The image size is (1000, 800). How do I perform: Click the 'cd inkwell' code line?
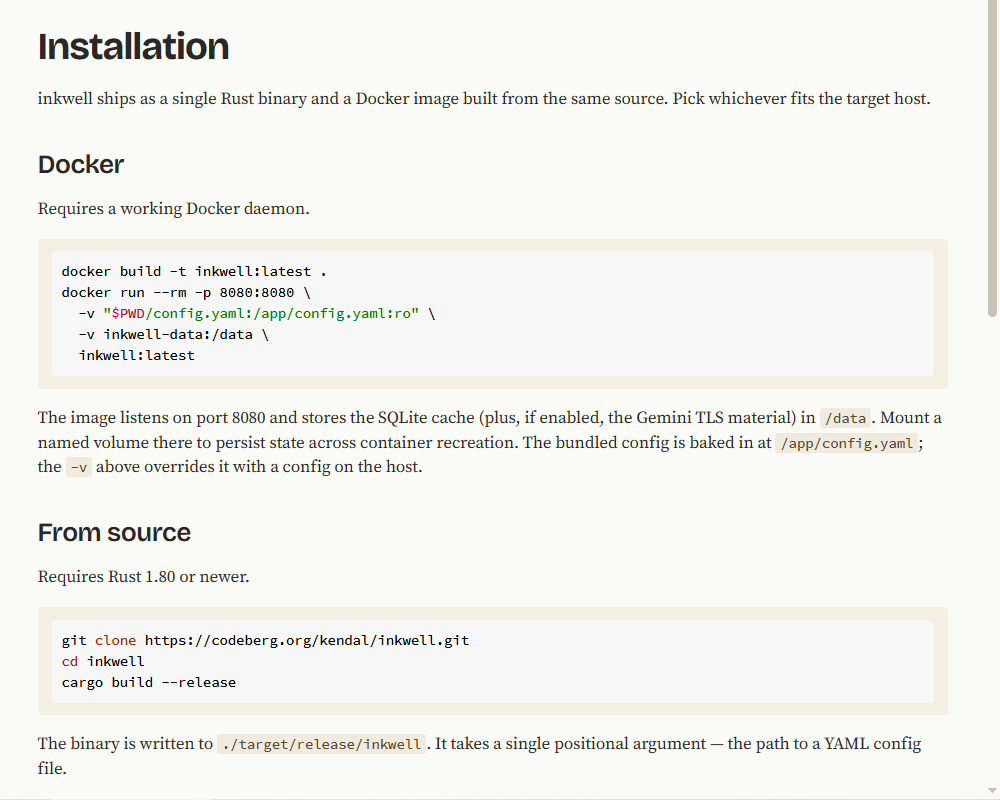(103, 661)
